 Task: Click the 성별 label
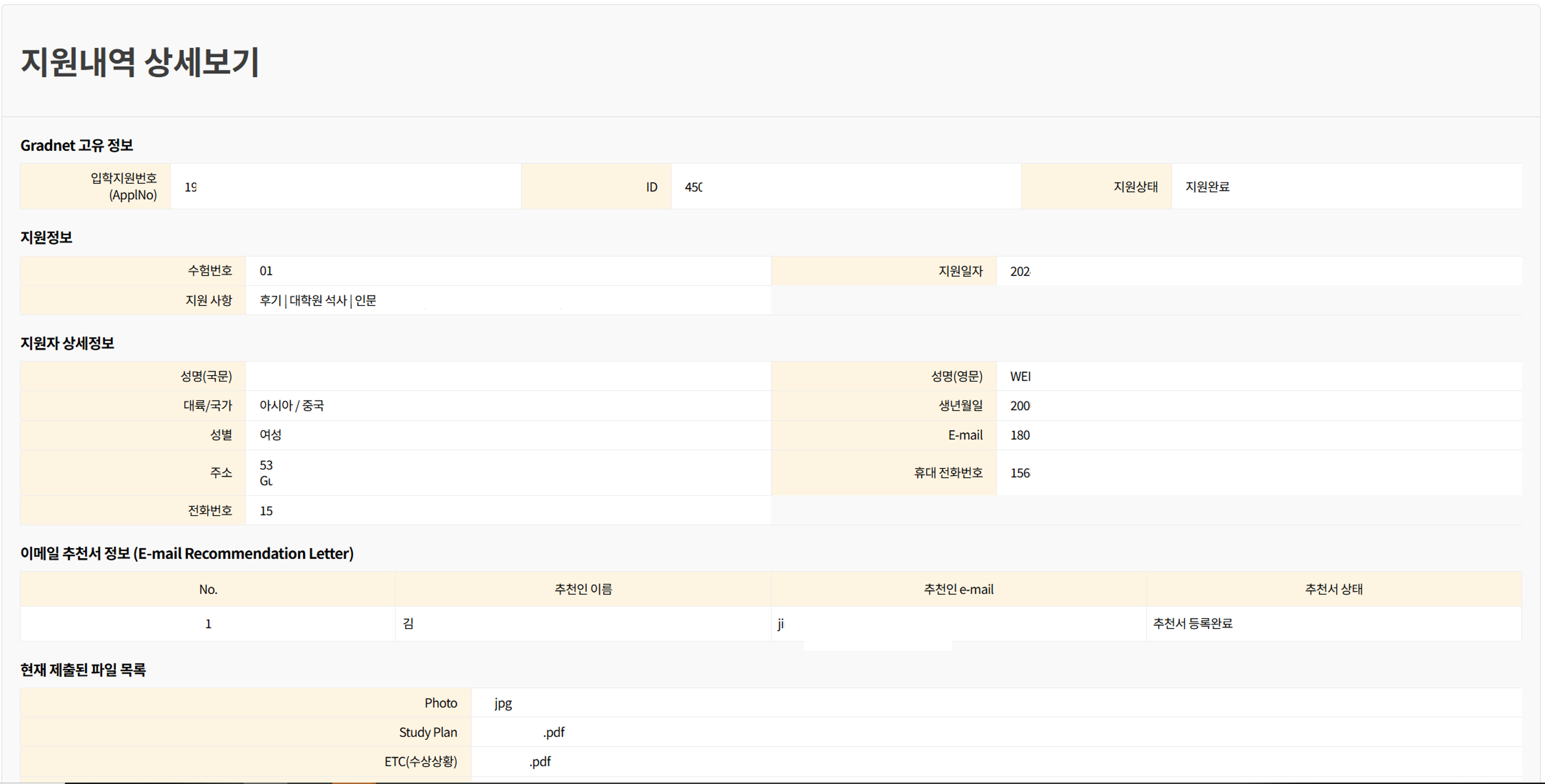[221, 435]
